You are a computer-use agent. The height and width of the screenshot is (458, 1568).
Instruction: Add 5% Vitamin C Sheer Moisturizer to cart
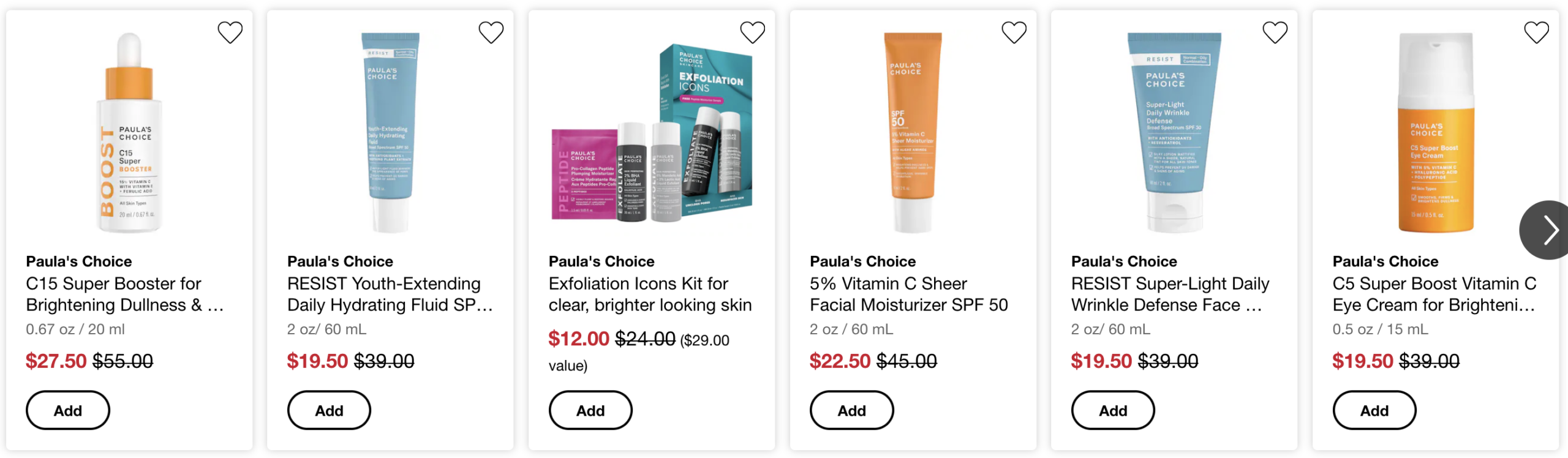851,410
